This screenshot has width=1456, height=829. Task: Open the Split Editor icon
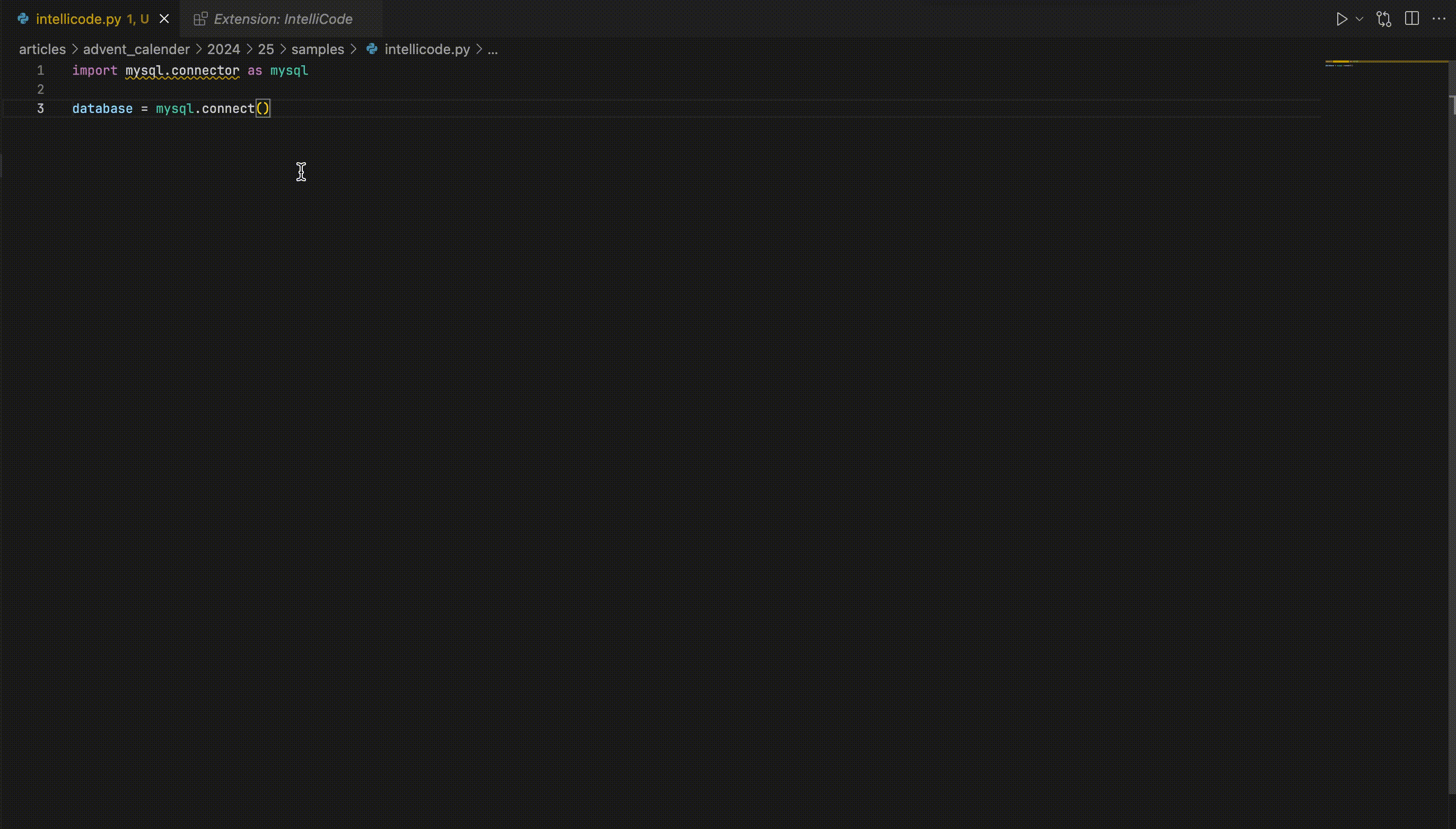(1413, 19)
